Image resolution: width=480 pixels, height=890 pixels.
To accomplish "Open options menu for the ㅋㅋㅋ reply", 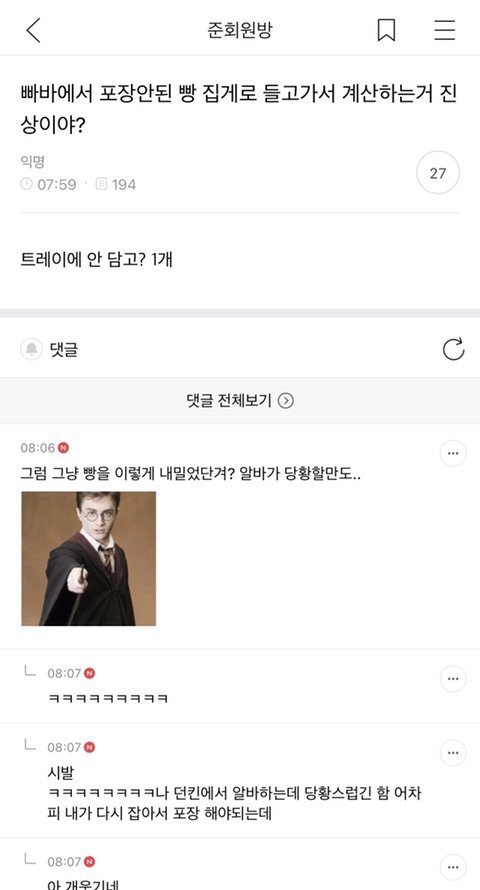I will [x=453, y=679].
